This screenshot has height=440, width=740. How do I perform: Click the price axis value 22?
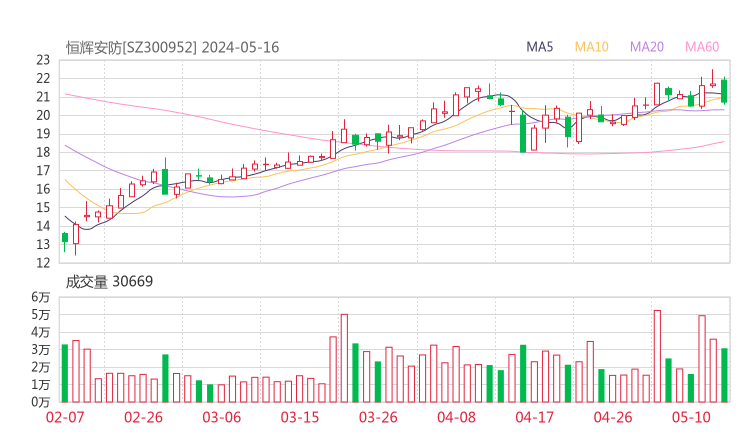43,78
